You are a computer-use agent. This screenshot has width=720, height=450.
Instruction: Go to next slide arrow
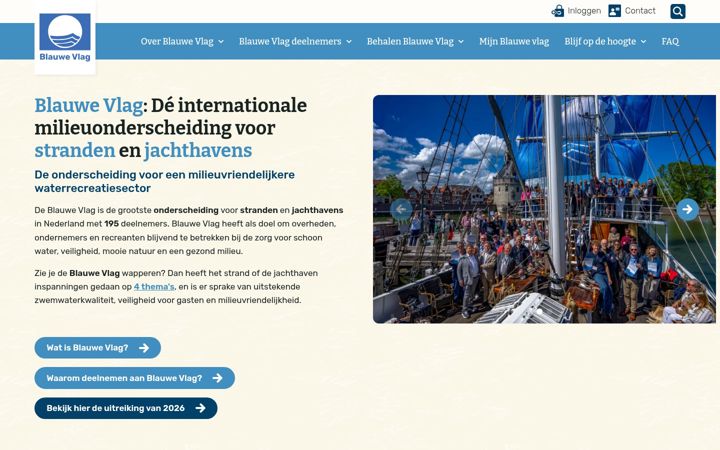687,209
